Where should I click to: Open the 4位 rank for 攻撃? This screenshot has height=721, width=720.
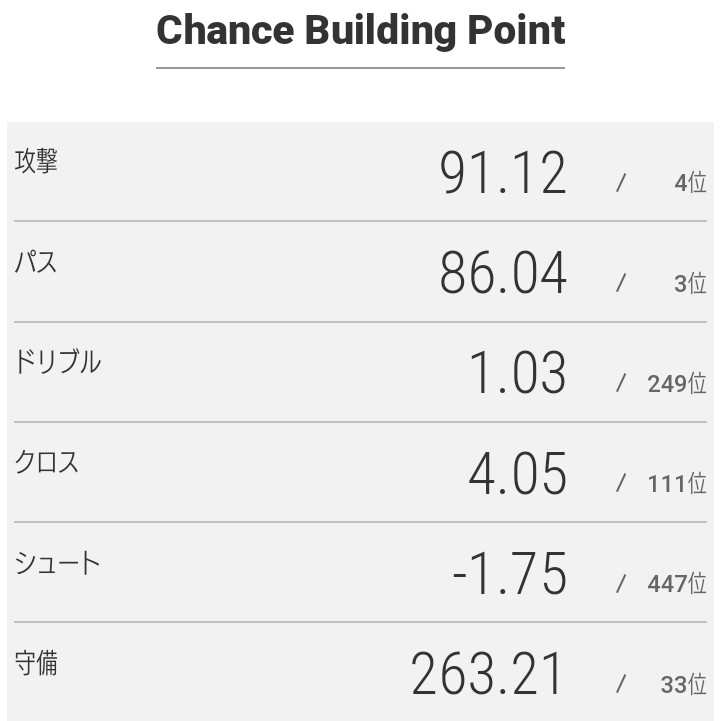click(690, 183)
